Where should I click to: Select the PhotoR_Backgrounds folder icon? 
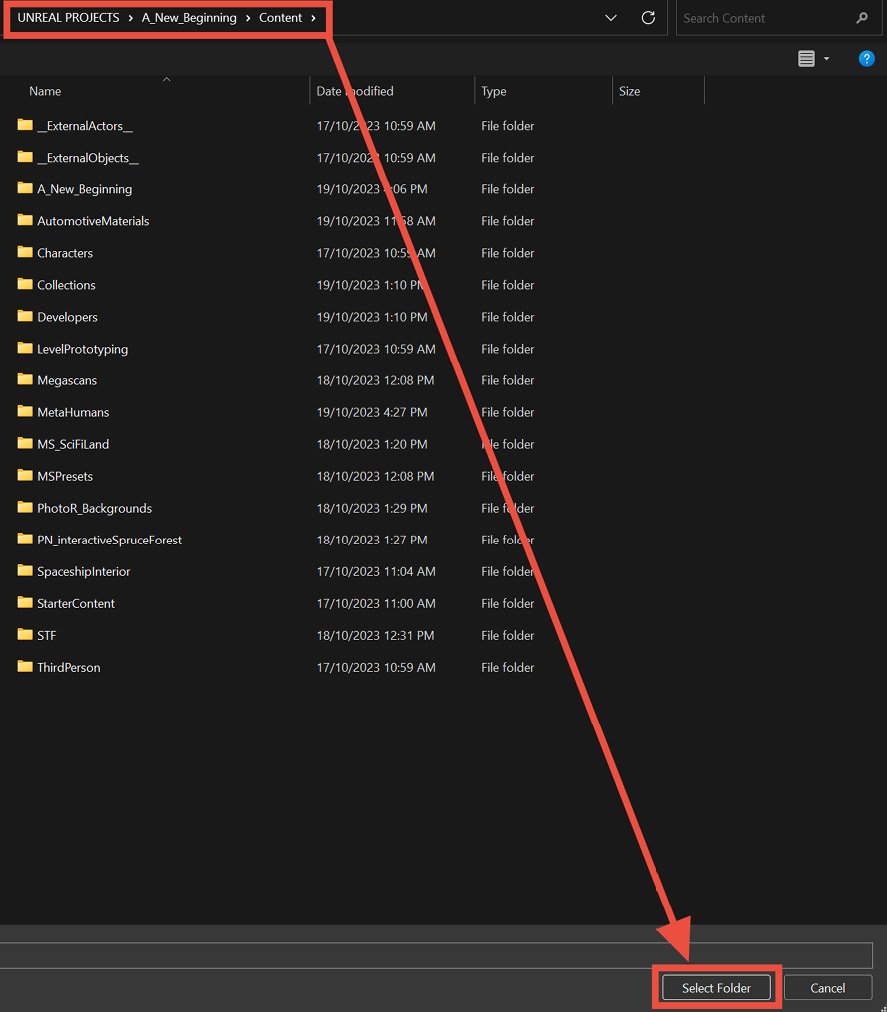tap(25, 507)
